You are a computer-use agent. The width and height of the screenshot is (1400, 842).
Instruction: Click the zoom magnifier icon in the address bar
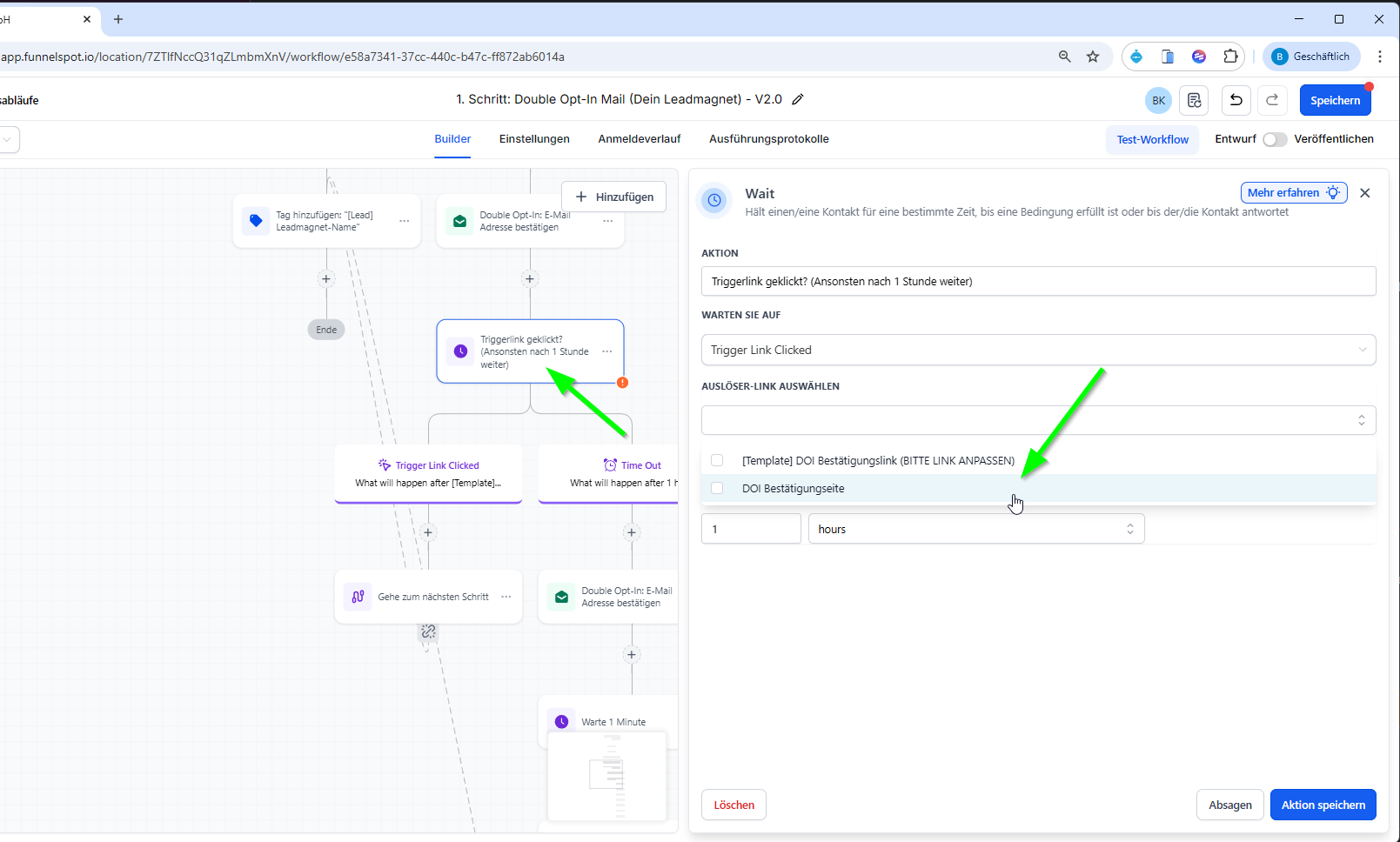(1064, 57)
